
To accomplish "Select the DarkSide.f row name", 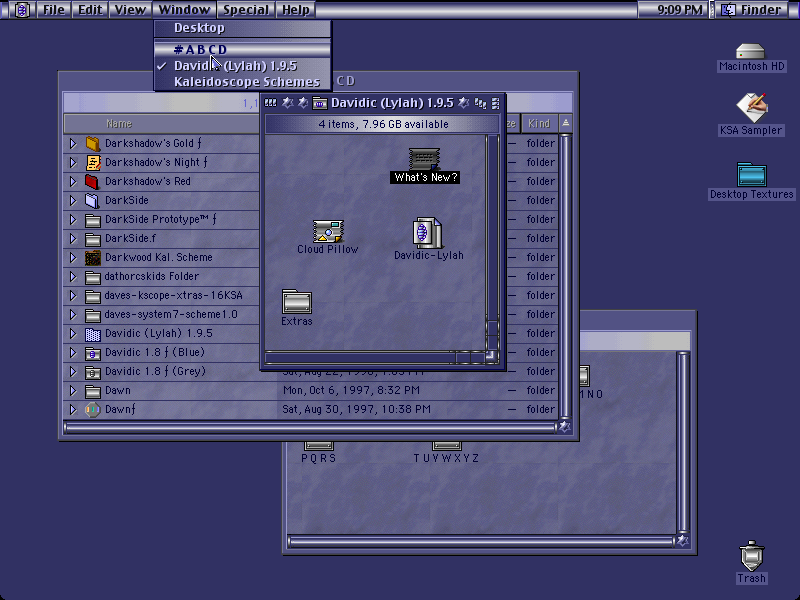I will (130, 238).
